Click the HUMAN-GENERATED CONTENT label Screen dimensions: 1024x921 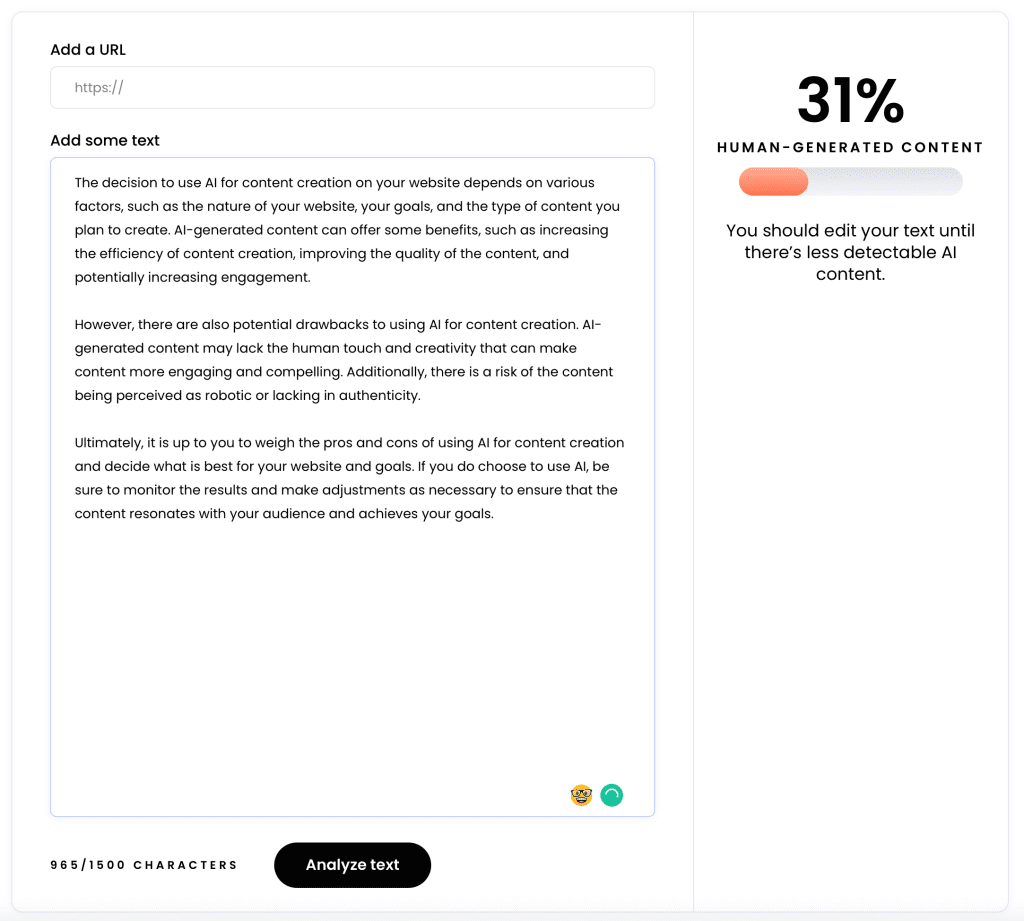point(850,147)
